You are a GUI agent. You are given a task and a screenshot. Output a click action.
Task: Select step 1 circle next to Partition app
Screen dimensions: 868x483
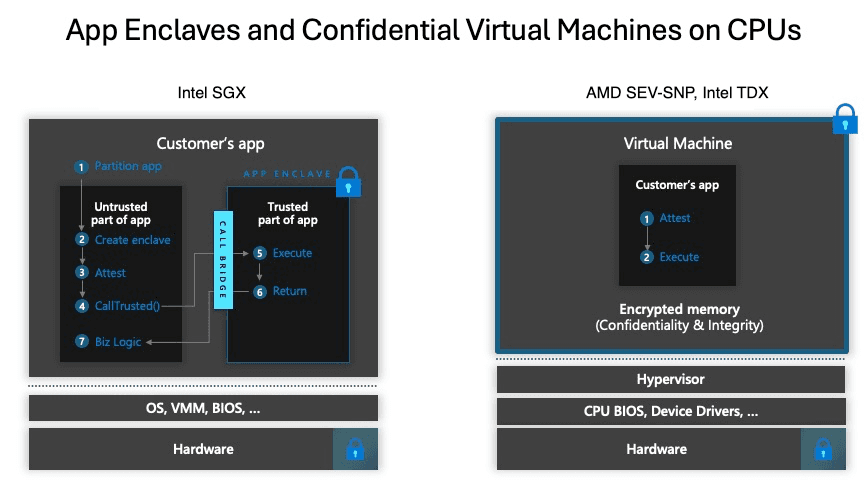[81, 167]
